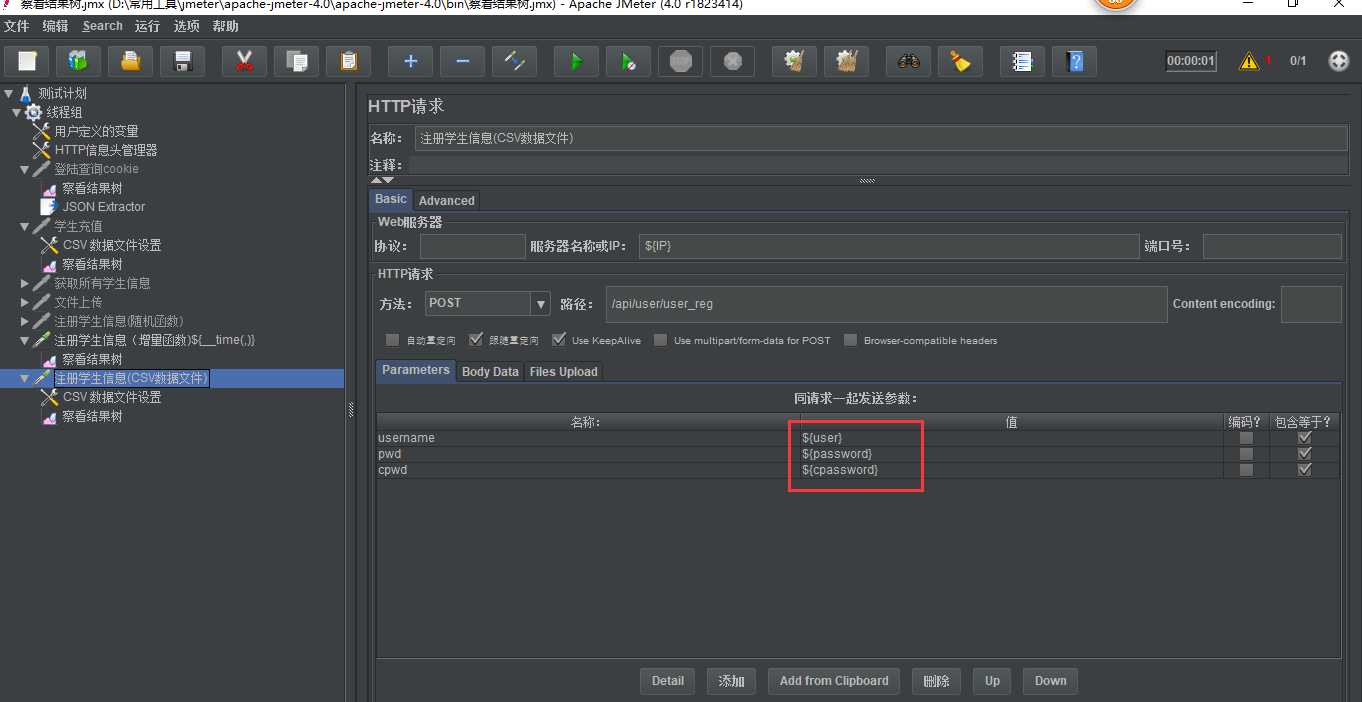
Task: Click Add from Clipboard button
Action: [x=834, y=681]
